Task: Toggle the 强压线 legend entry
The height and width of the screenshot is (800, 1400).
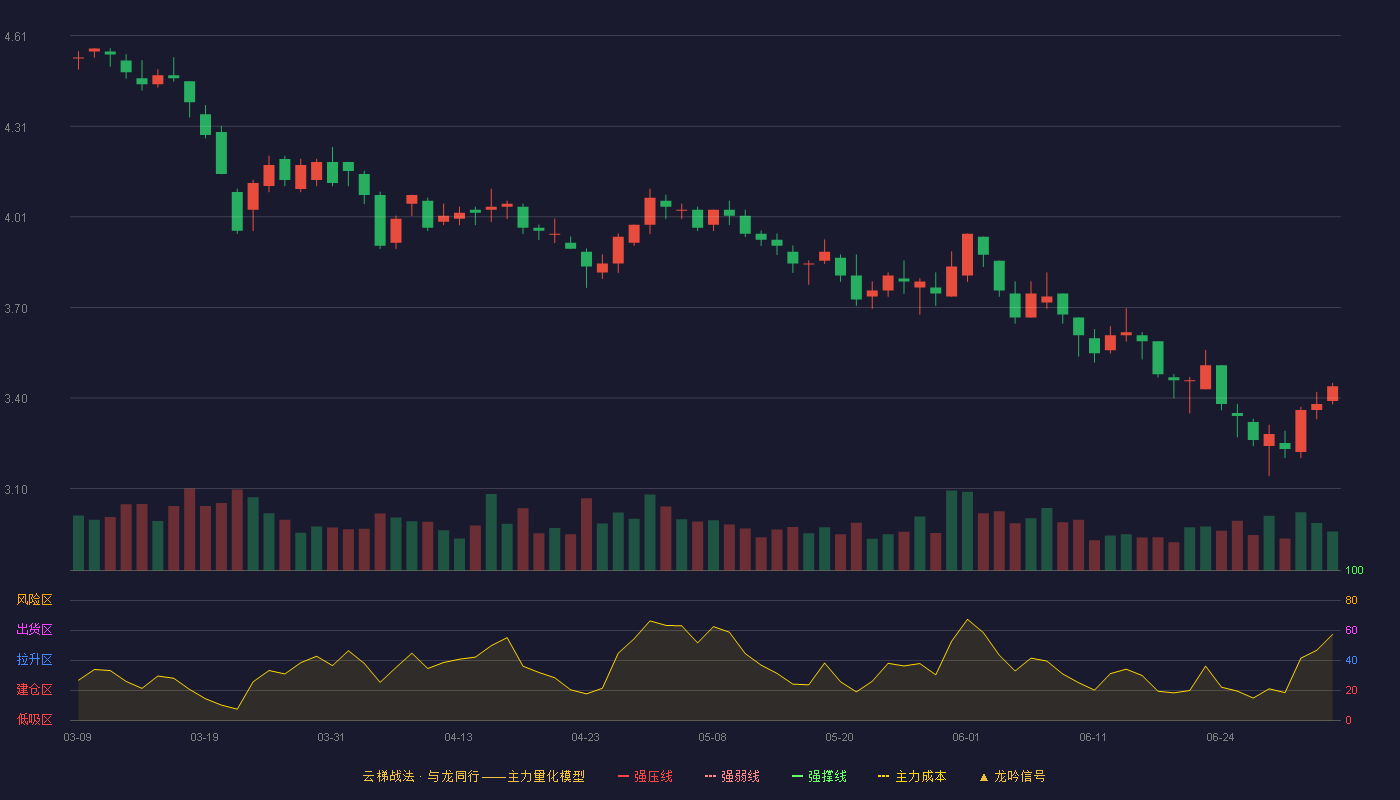Action: [645, 776]
